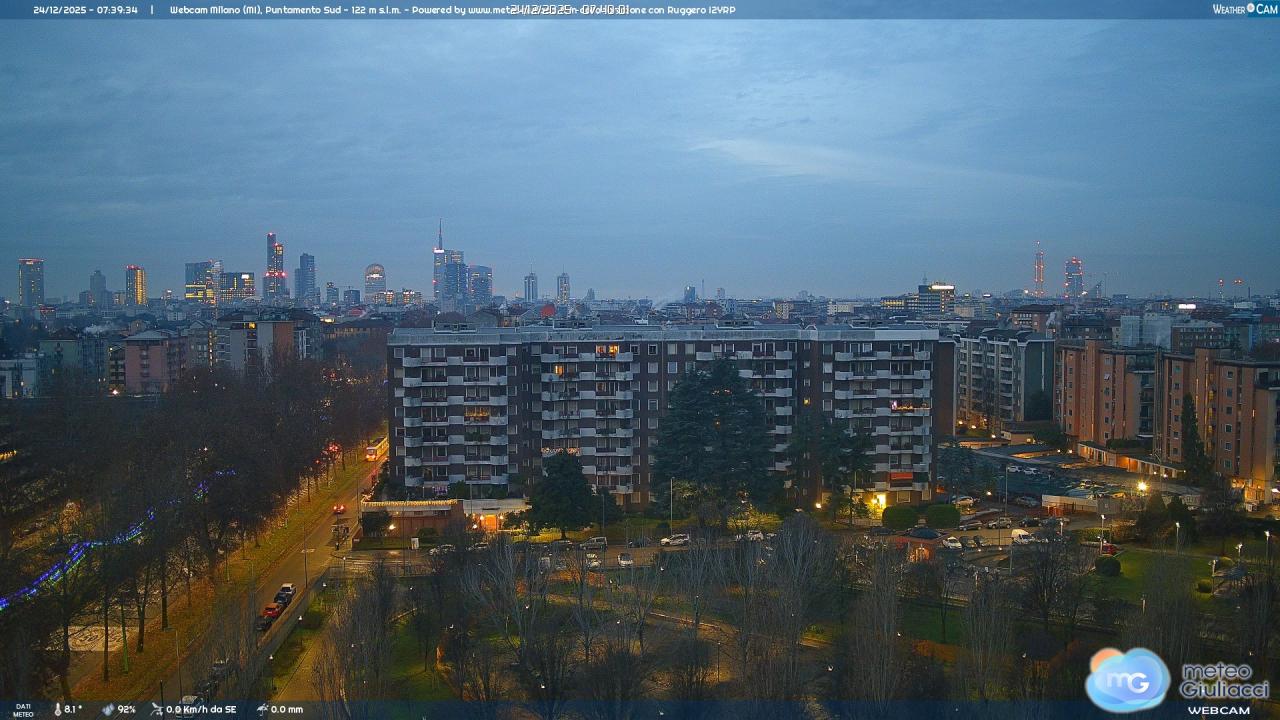Click the WeatherCAM logo in top bar
Viewport: 1280px width, 720px height.
[x=1244, y=9]
